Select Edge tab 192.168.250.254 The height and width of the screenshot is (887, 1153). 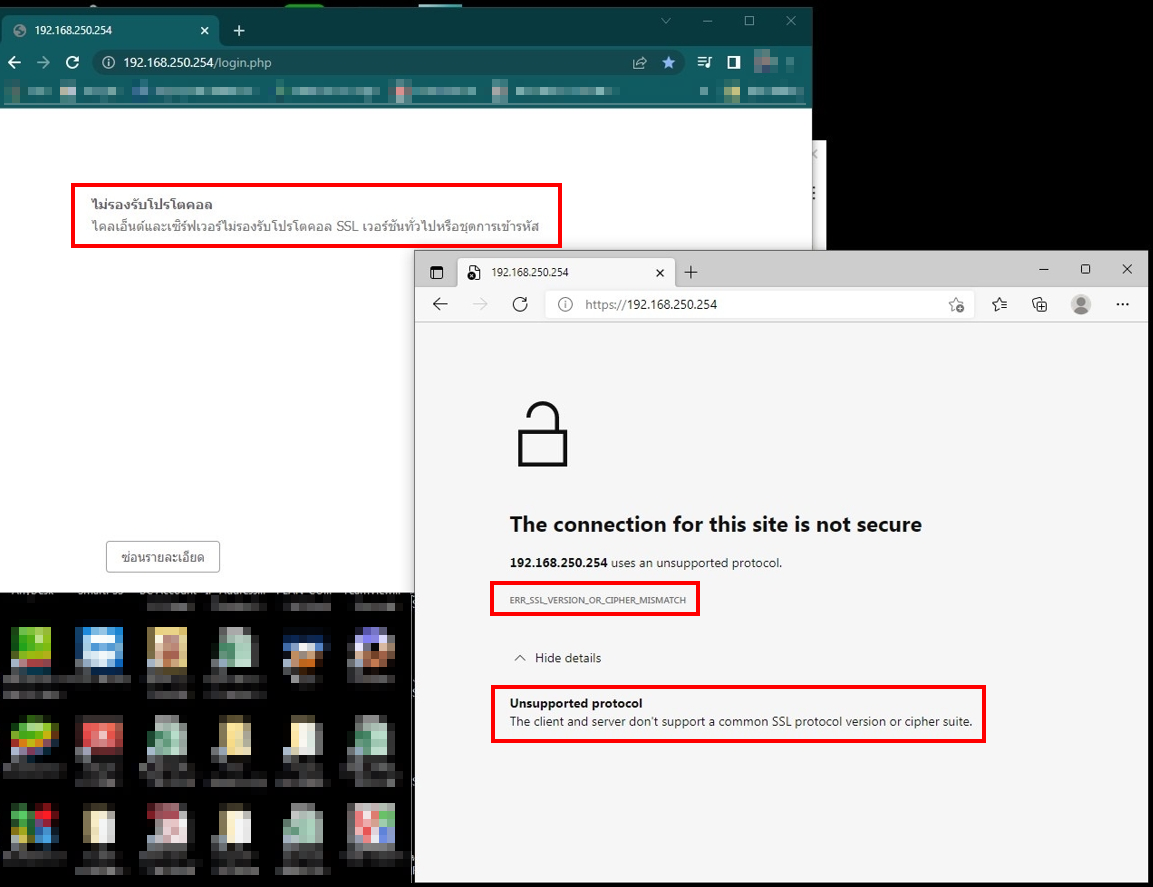click(565, 272)
